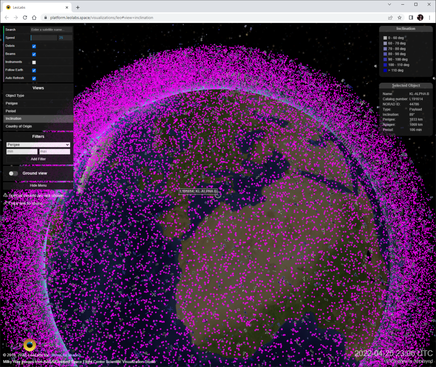Click the LeoLabs logo at bottom left

tap(30, 345)
